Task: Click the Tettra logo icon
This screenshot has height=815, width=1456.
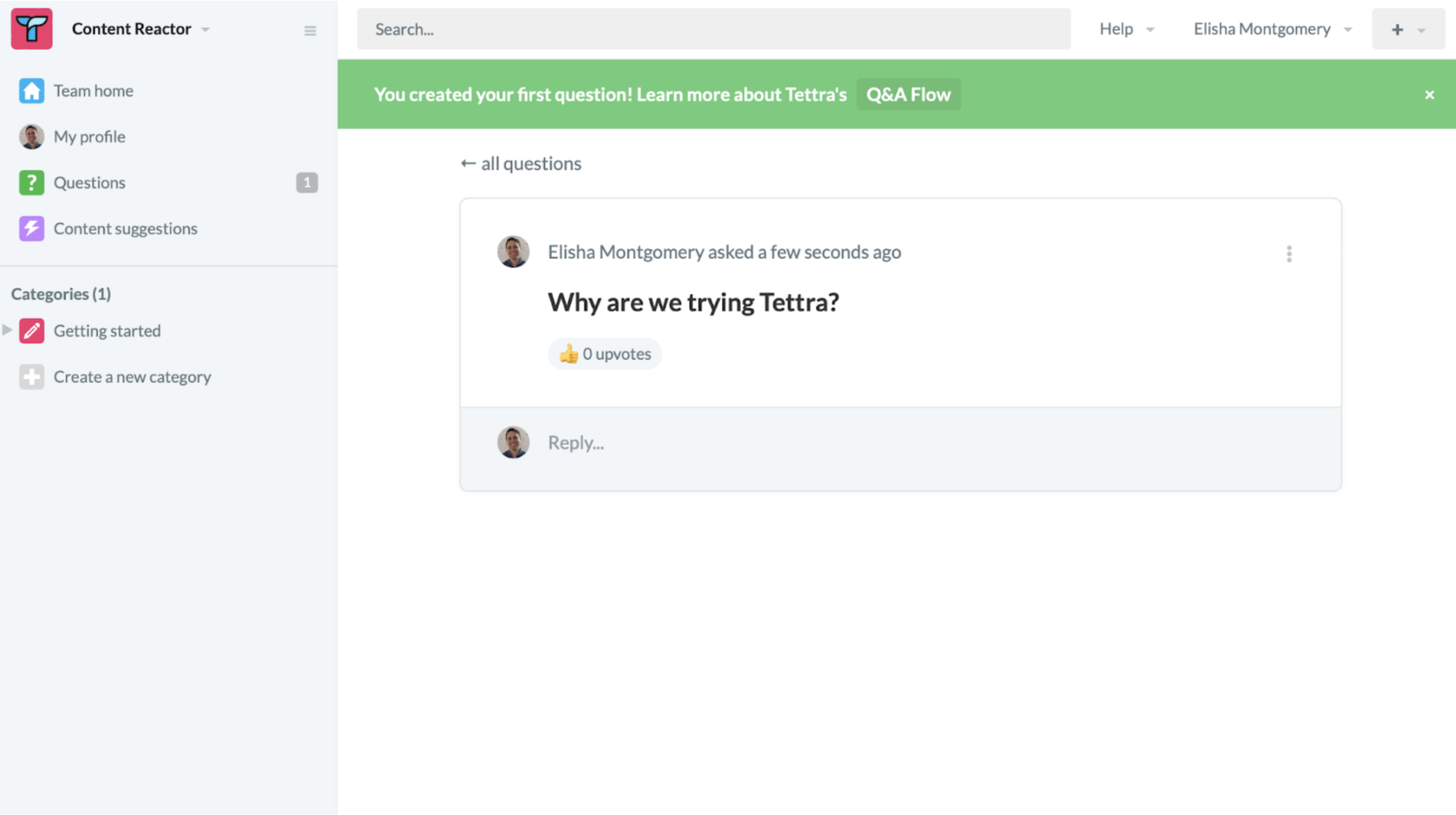Action: [32, 29]
